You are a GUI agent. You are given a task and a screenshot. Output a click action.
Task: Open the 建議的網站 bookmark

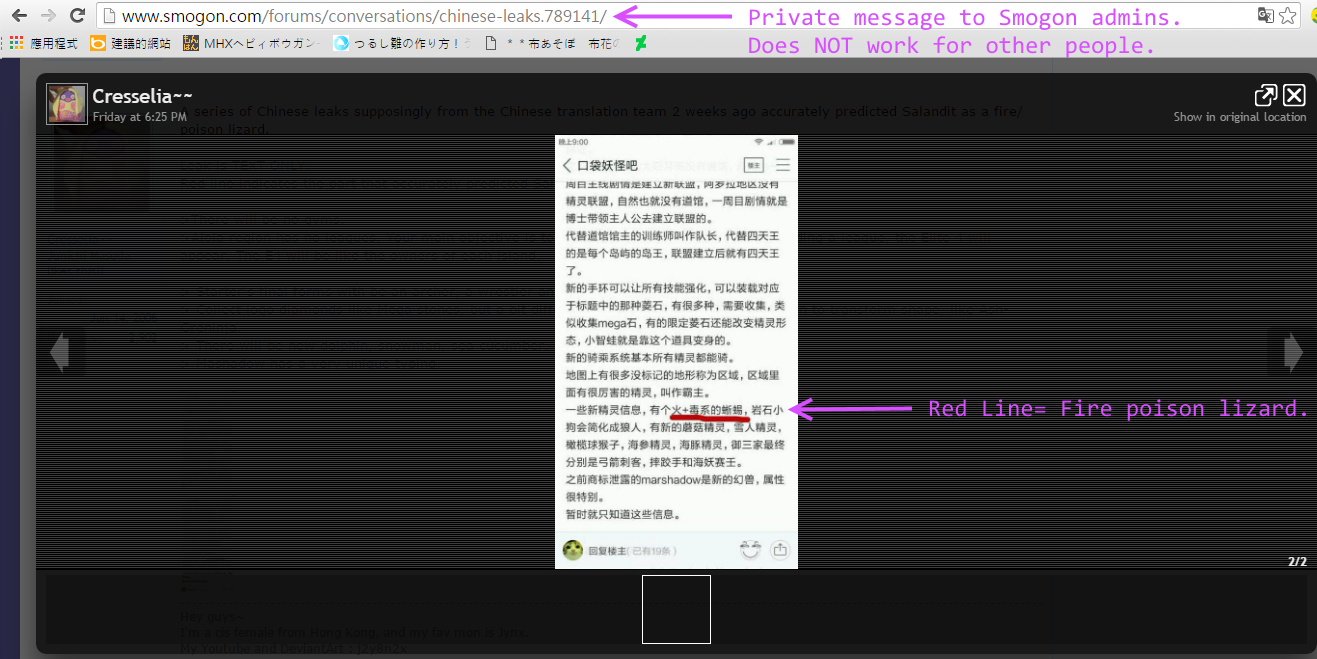130,43
